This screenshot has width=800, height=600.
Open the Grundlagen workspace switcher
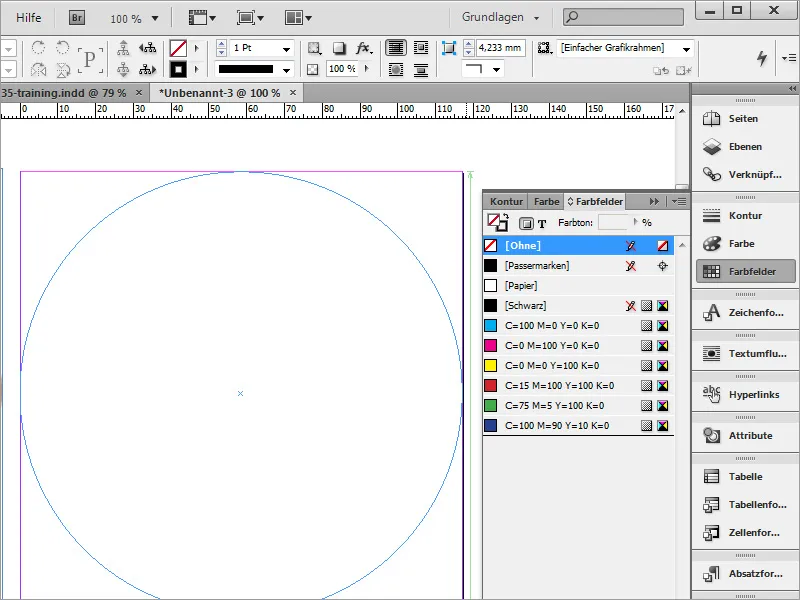pos(500,17)
